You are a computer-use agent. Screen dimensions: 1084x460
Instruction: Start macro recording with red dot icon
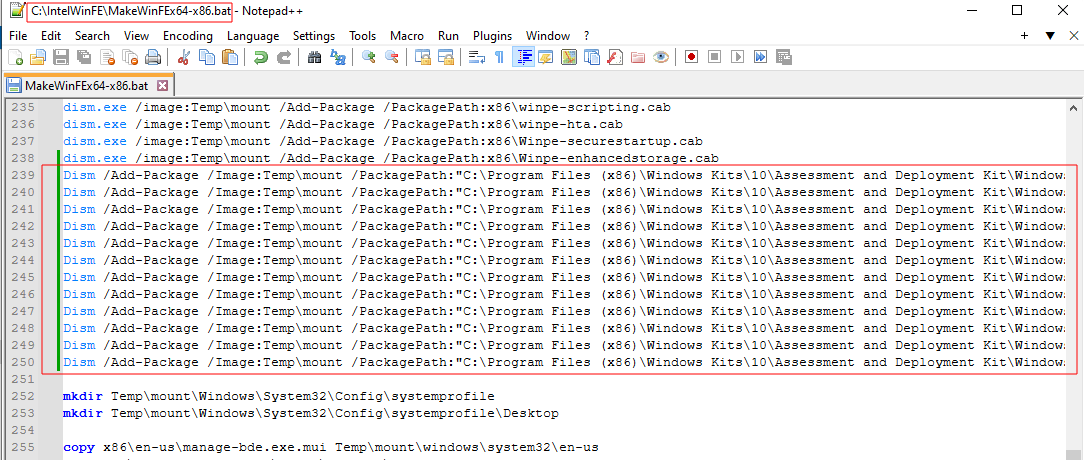[x=691, y=57]
